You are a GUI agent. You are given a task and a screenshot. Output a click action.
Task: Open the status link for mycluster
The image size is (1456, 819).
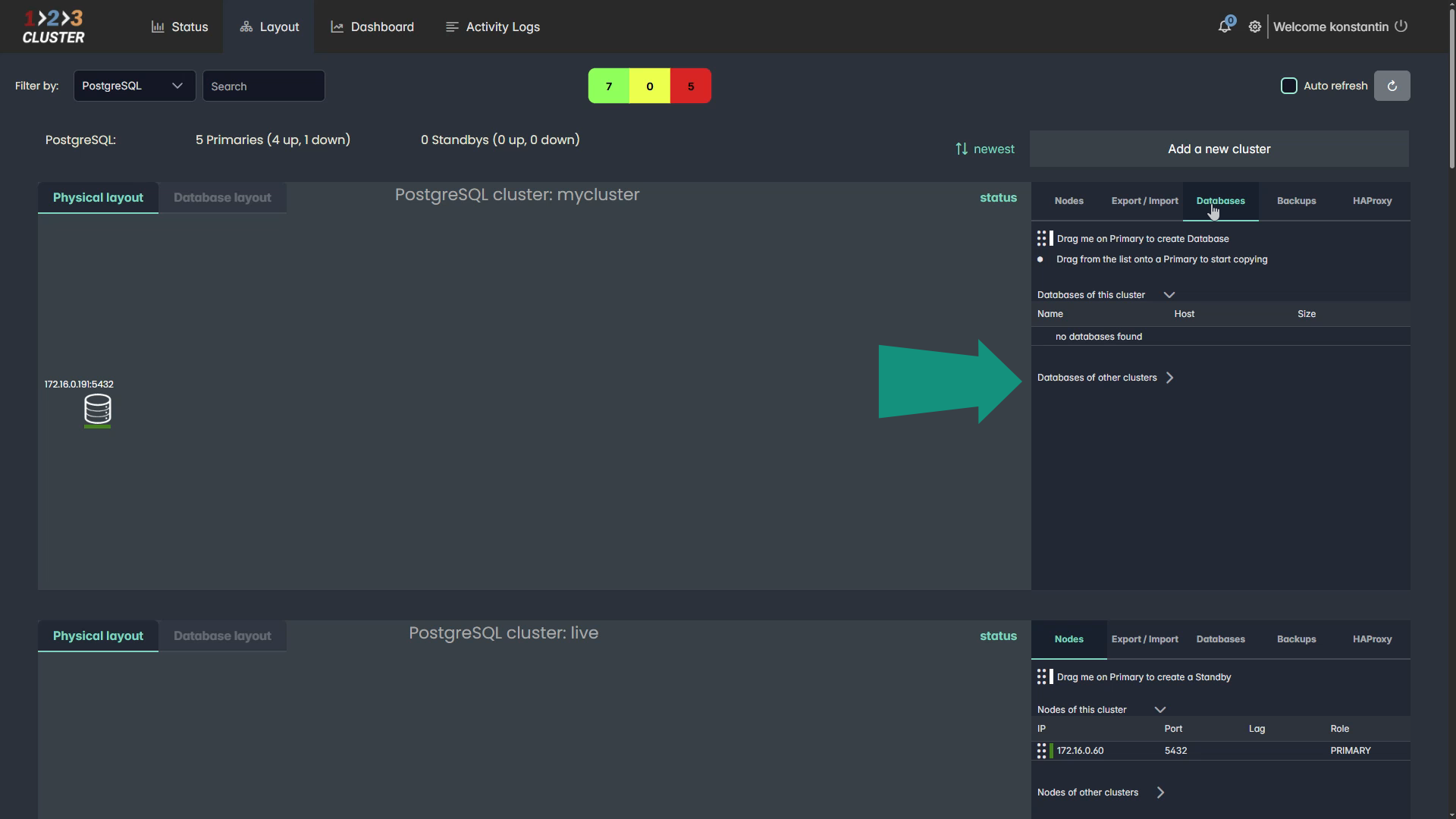click(x=998, y=198)
